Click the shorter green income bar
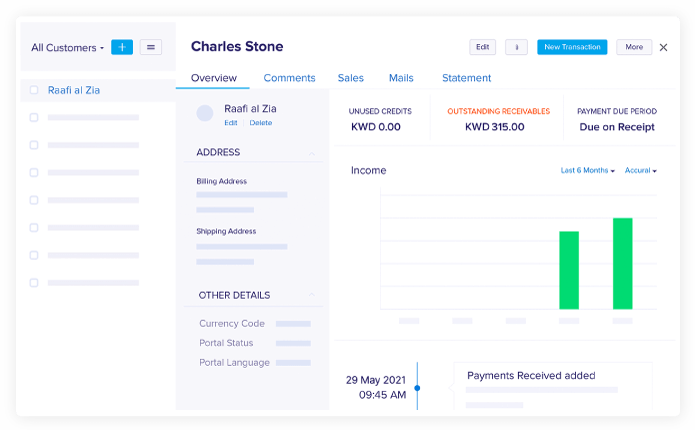 tap(569, 270)
